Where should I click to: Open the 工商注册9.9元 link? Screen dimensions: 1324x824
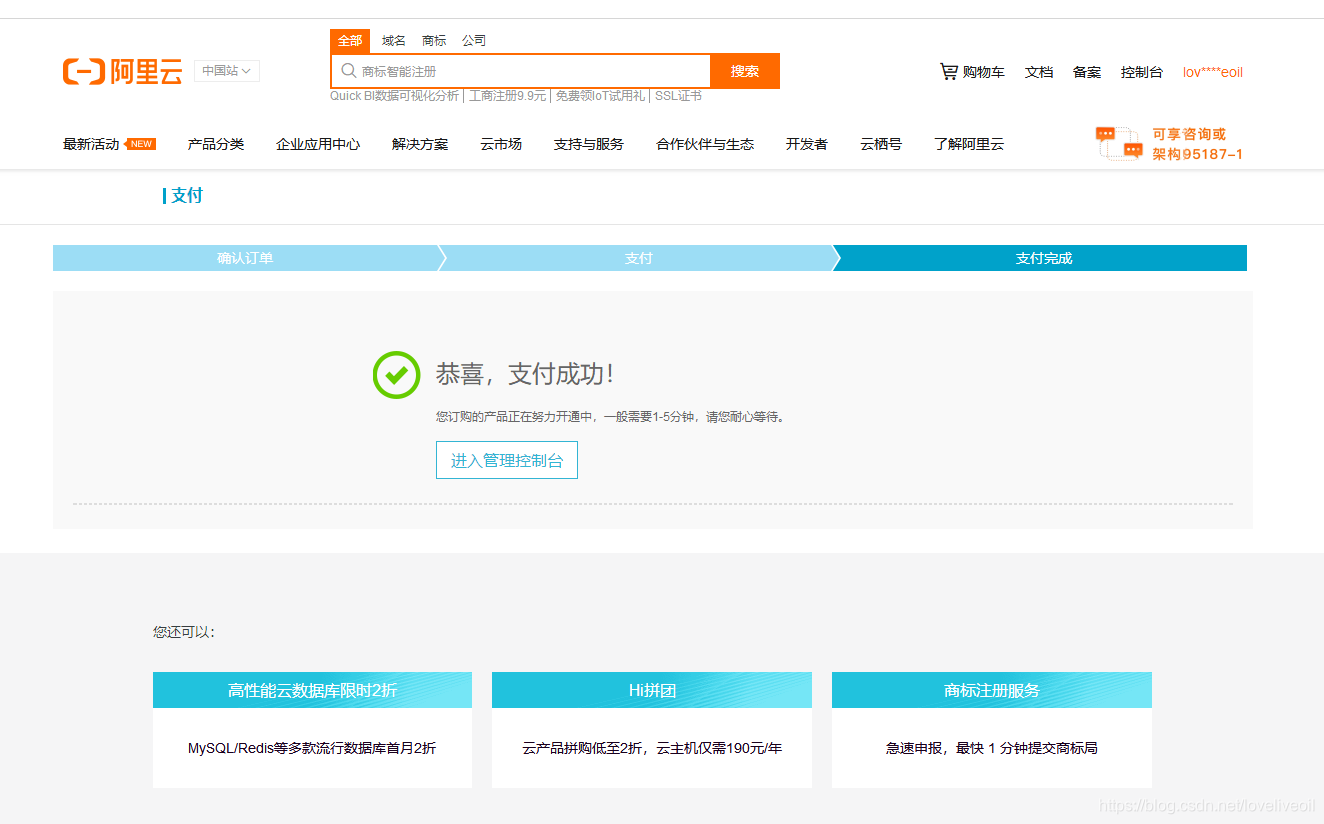coord(508,96)
